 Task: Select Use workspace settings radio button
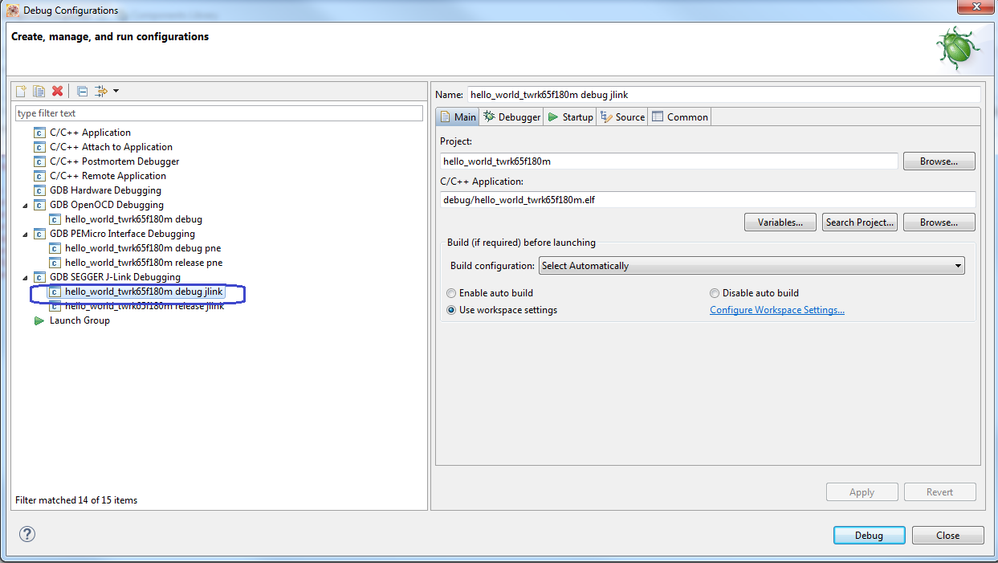click(x=451, y=310)
